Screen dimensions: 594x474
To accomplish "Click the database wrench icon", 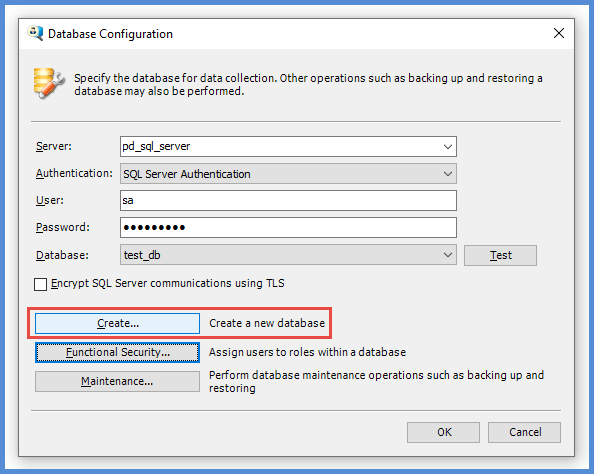I will click(48, 83).
